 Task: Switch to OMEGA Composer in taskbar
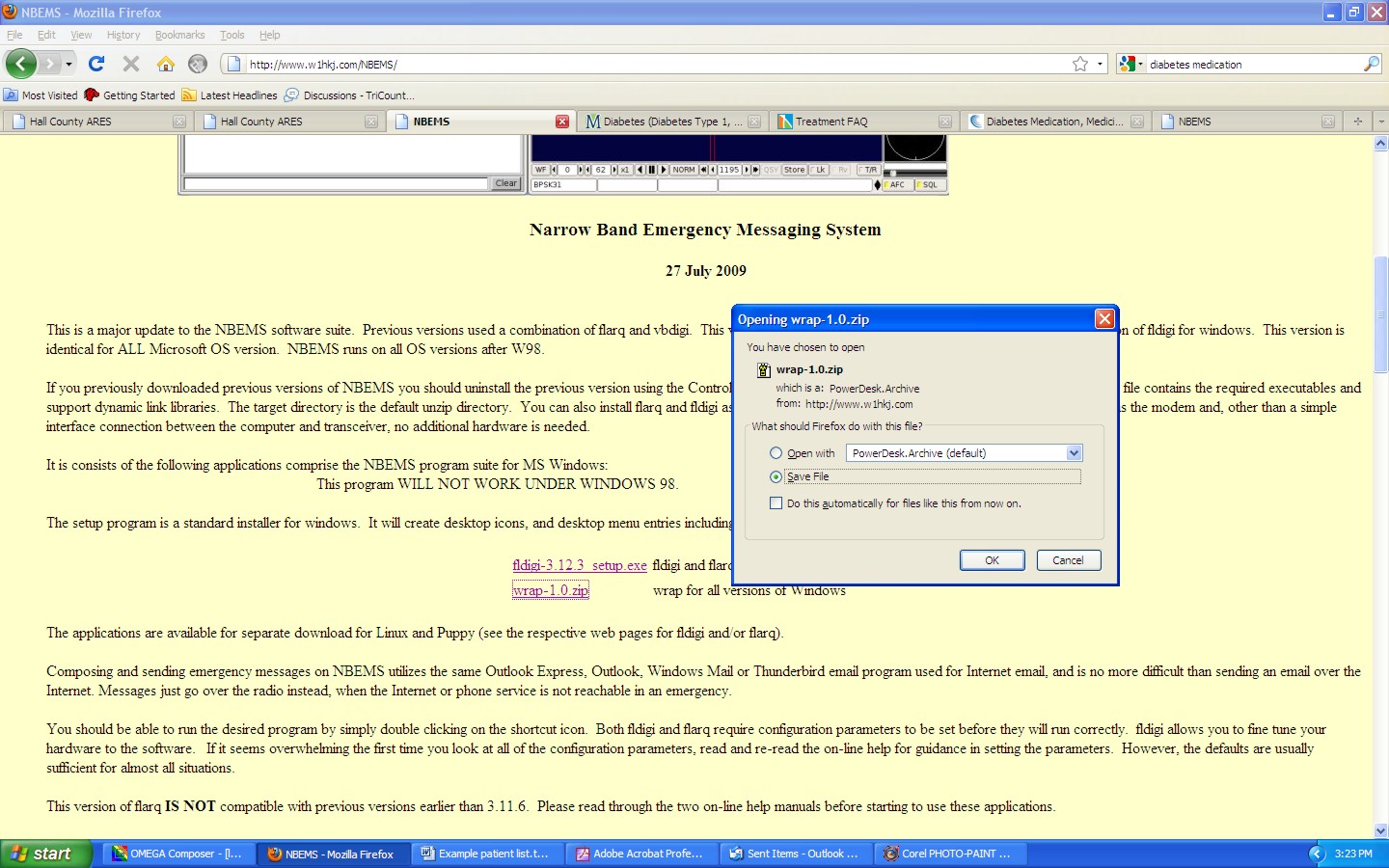[177, 854]
